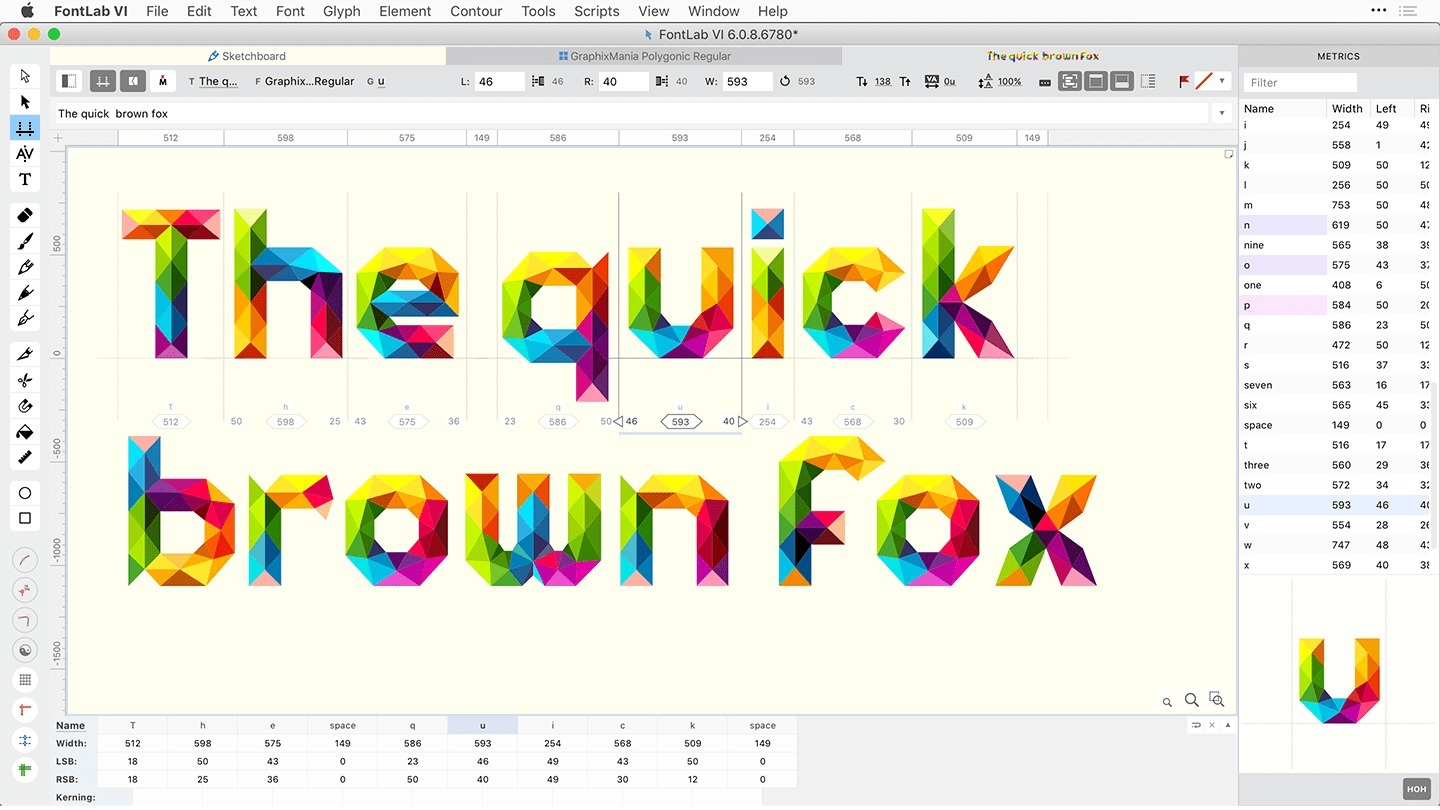Select the Metrics tool in the toolbar
This screenshot has height=810, width=1440.
[x=25, y=127]
